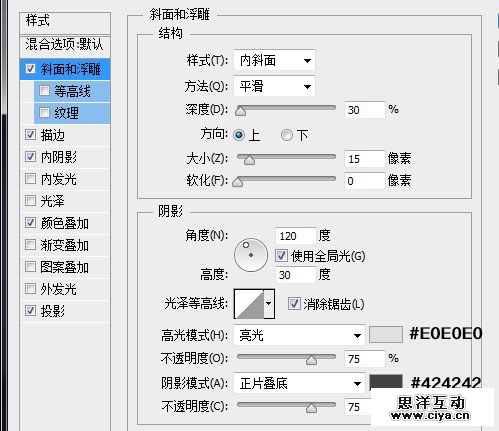This screenshot has height=431, width=499.
Task: Uncheck the 颜色叠加 checkbox
Action: click(x=30, y=223)
